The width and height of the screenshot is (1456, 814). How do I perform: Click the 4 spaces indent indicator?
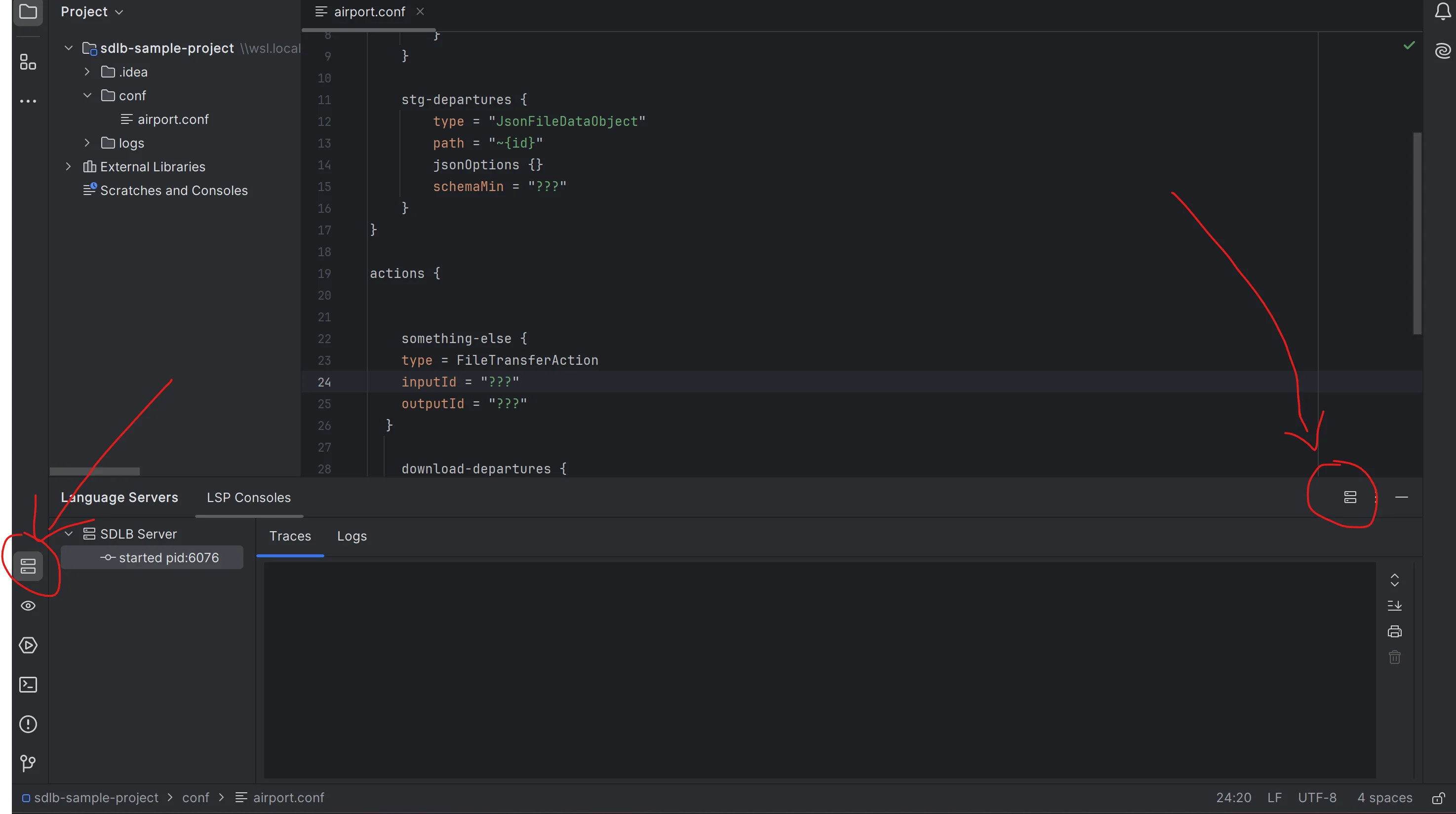(x=1383, y=798)
